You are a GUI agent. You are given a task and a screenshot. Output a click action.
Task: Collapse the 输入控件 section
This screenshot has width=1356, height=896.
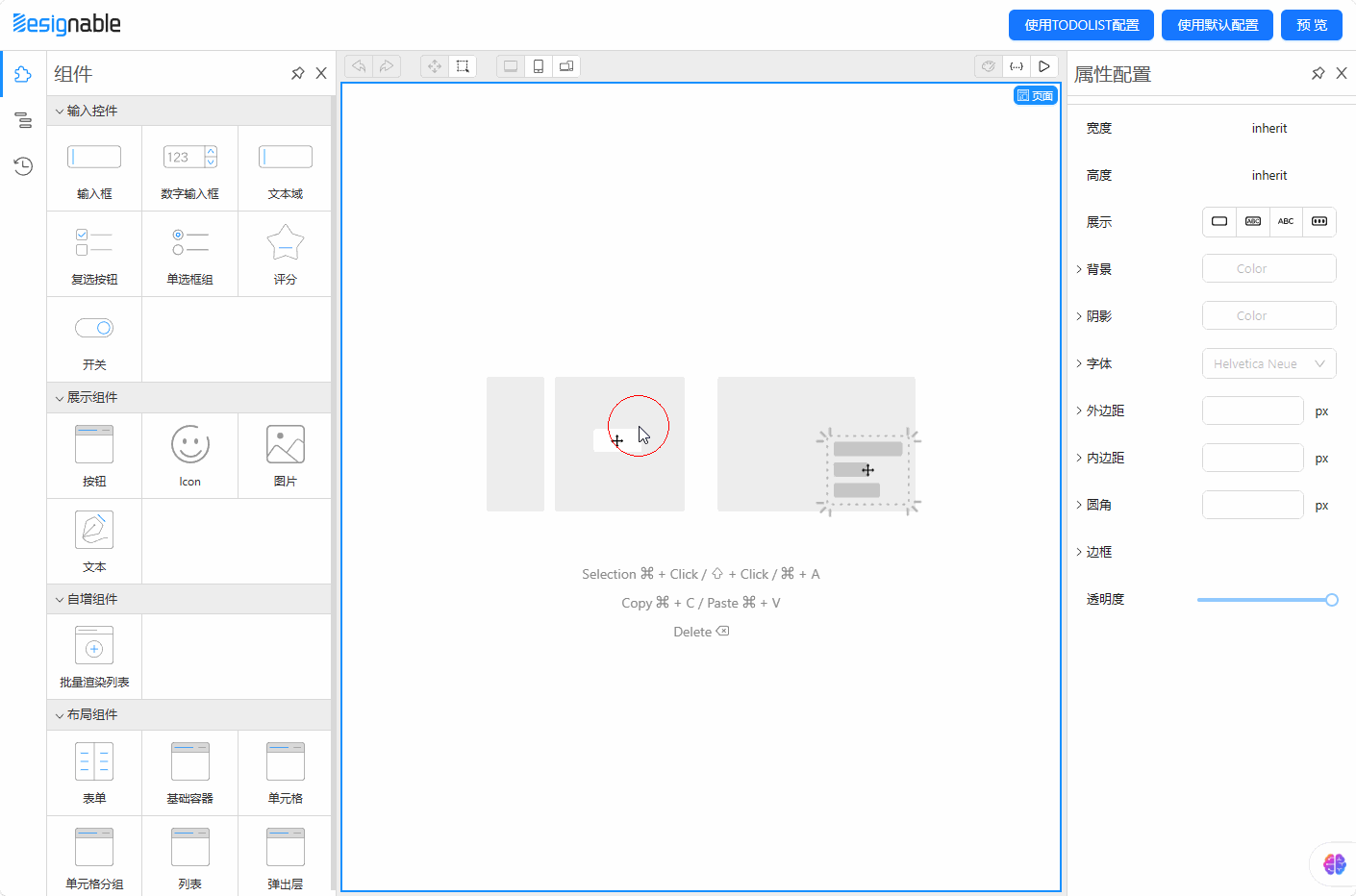pos(188,111)
